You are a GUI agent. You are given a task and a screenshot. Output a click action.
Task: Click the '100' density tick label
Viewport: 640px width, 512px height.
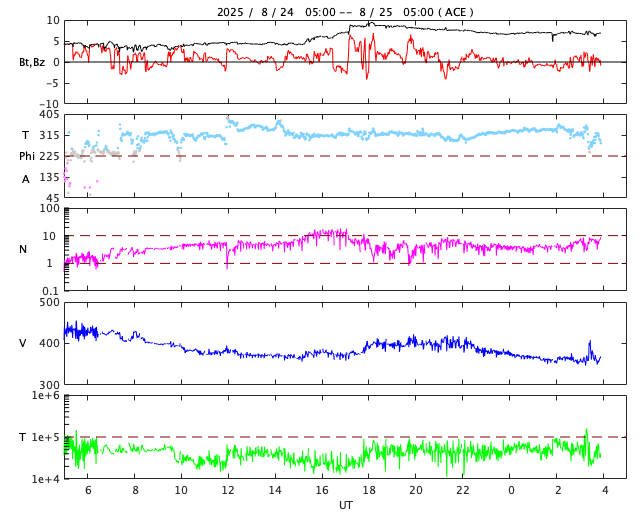pyautogui.click(x=49, y=209)
